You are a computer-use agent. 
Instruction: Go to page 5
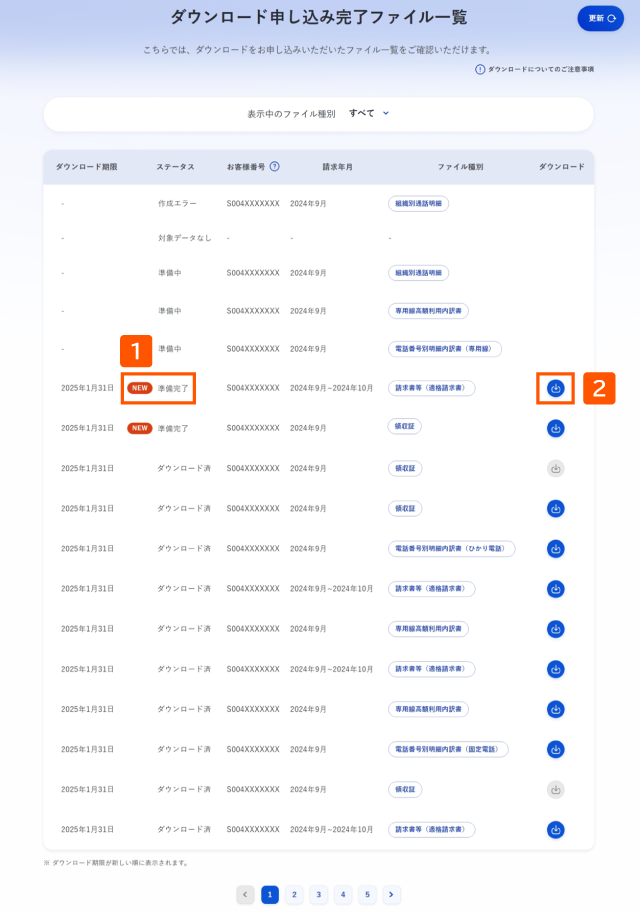(367, 895)
